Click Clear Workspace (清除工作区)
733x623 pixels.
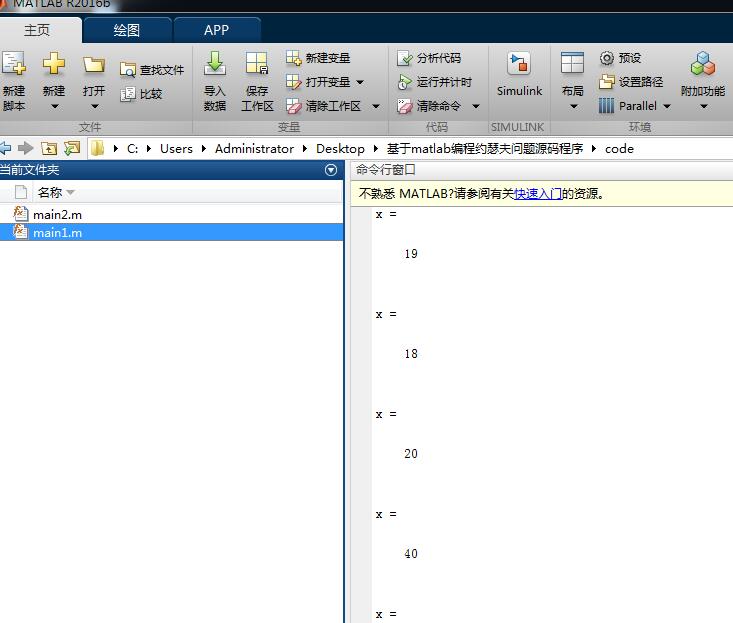(x=323, y=106)
